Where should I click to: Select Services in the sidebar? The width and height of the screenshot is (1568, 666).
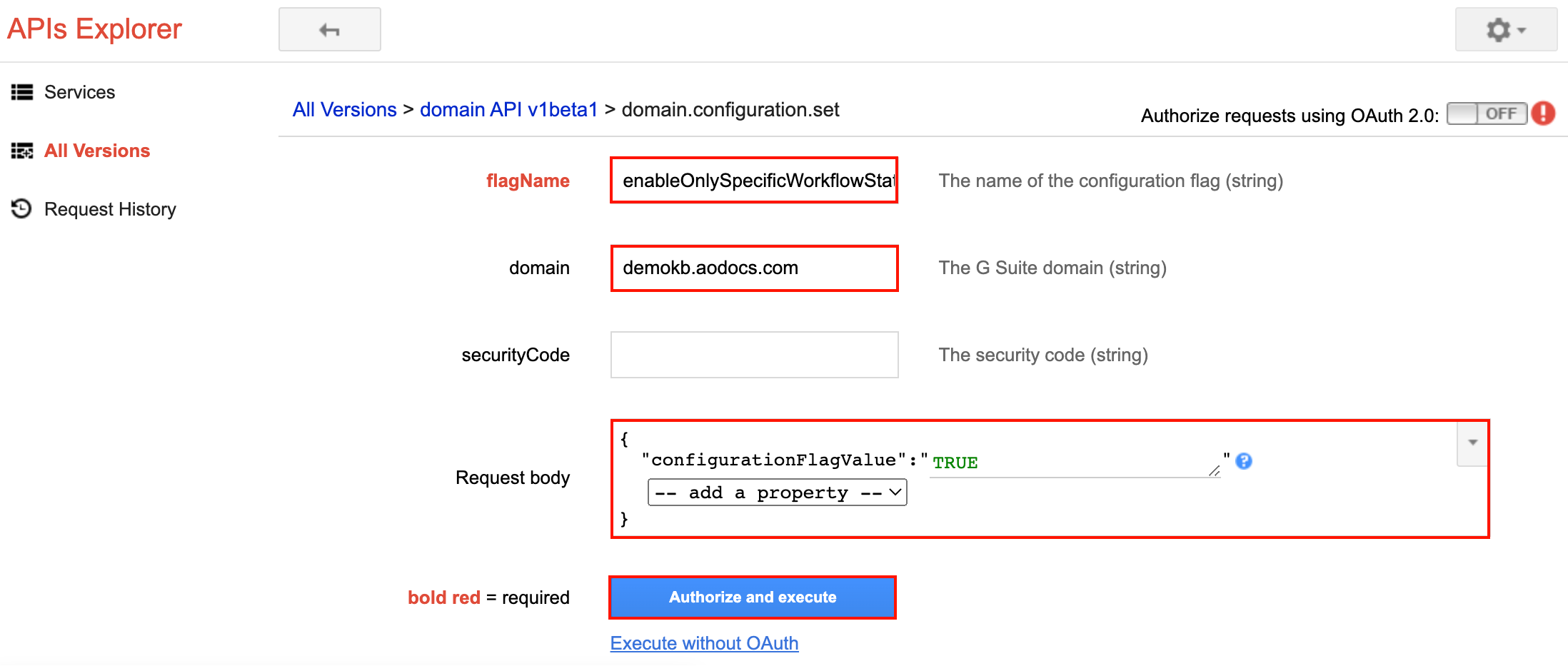79,92
